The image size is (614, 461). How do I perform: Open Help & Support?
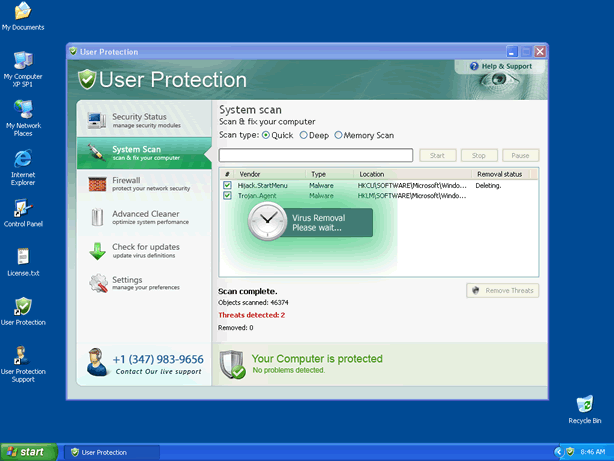(500, 66)
